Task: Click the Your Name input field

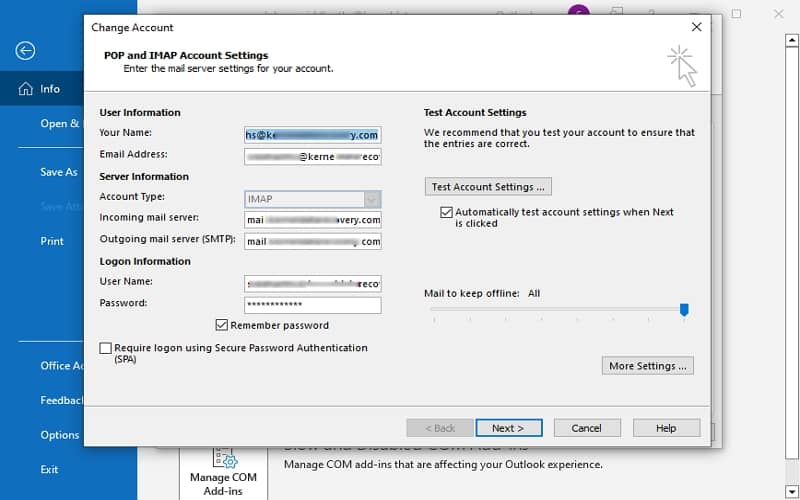Action: pos(312,135)
